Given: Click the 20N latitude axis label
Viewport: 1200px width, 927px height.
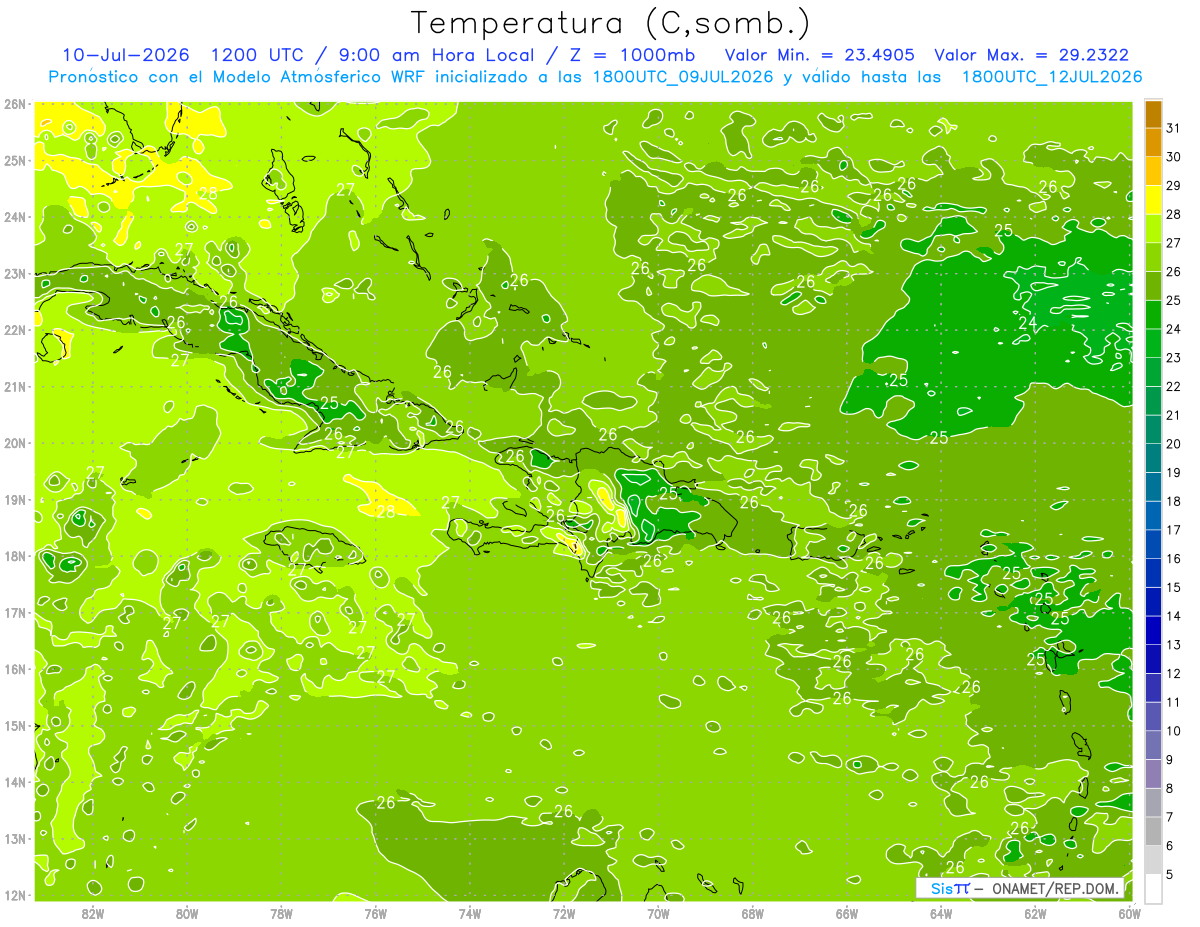Looking at the screenshot, I should click(x=15, y=443).
